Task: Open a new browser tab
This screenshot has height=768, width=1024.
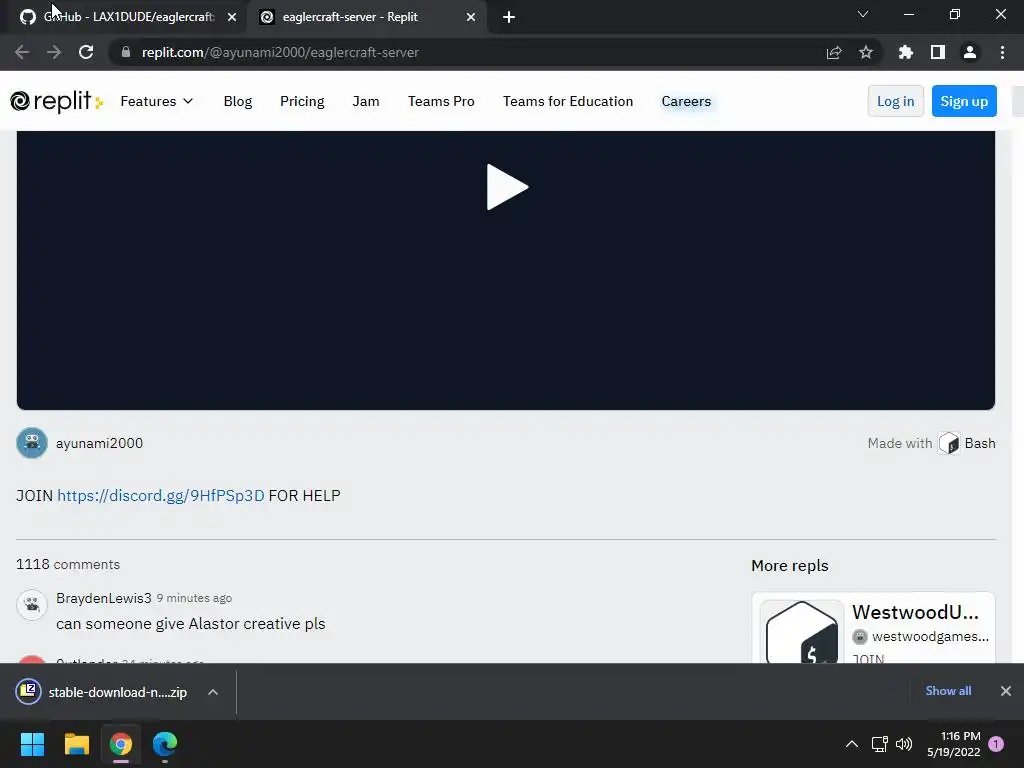Action: (x=509, y=17)
